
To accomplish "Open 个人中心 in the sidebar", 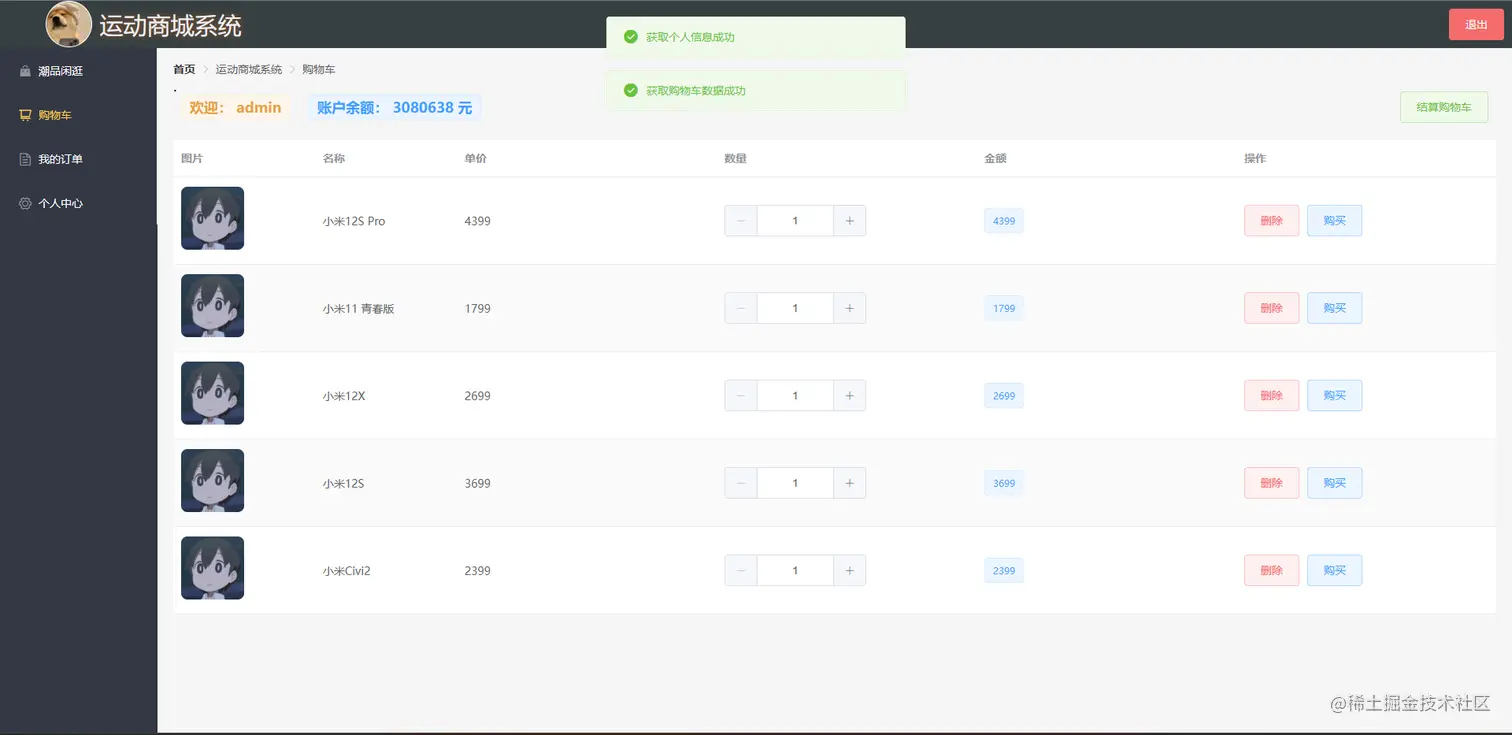I will point(78,203).
